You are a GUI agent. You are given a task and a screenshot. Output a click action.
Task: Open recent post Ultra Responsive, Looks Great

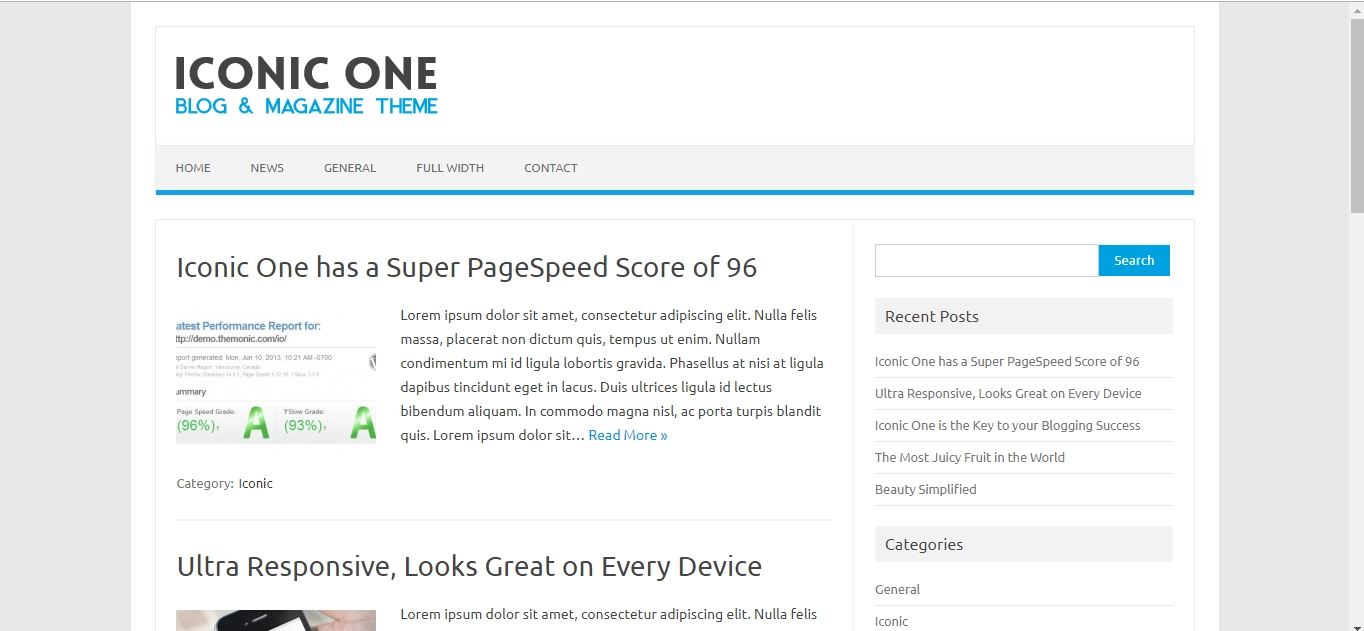coord(1007,393)
